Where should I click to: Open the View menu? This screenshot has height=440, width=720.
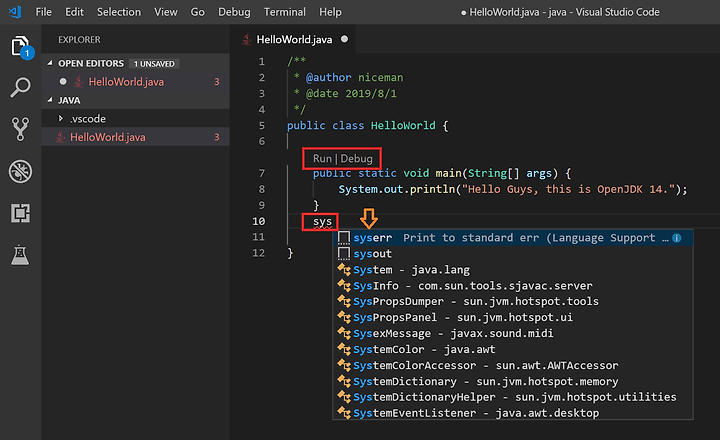point(166,12)
